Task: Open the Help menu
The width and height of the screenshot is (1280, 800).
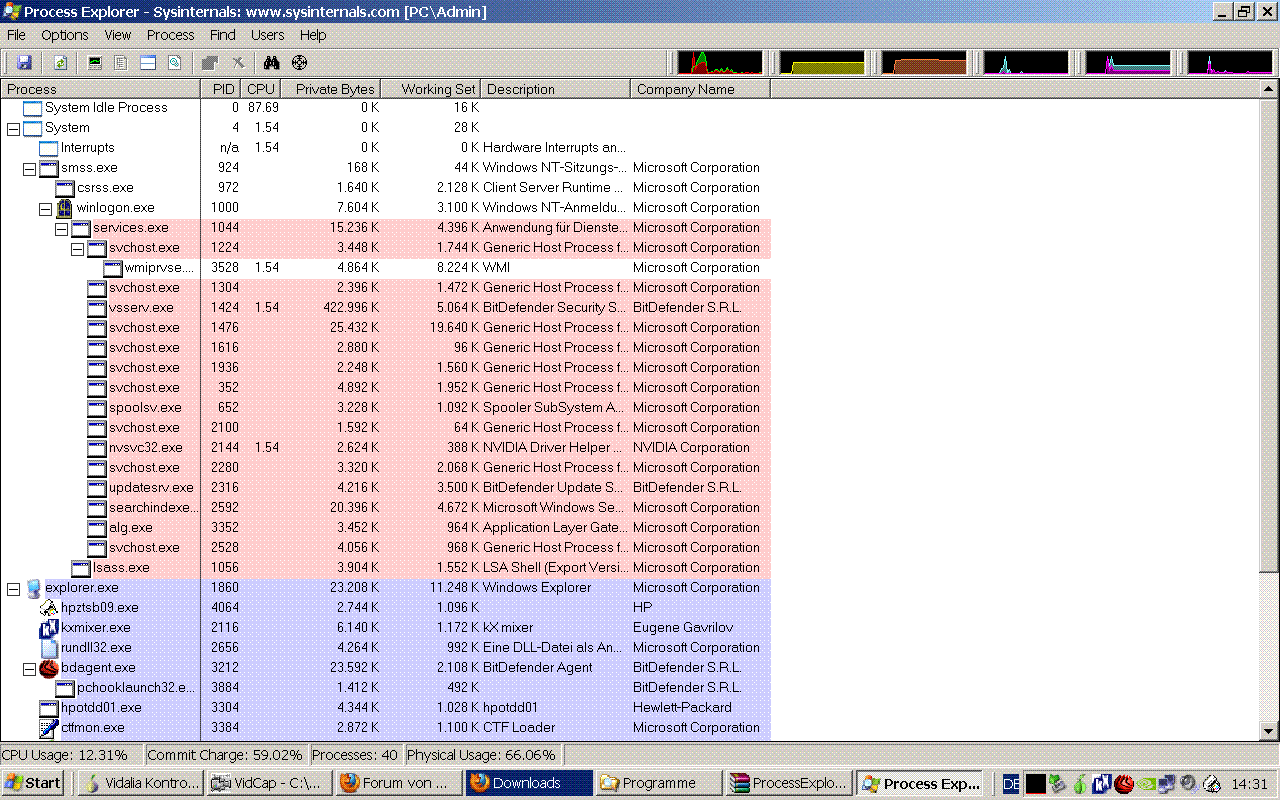Action: click(313, 35)
